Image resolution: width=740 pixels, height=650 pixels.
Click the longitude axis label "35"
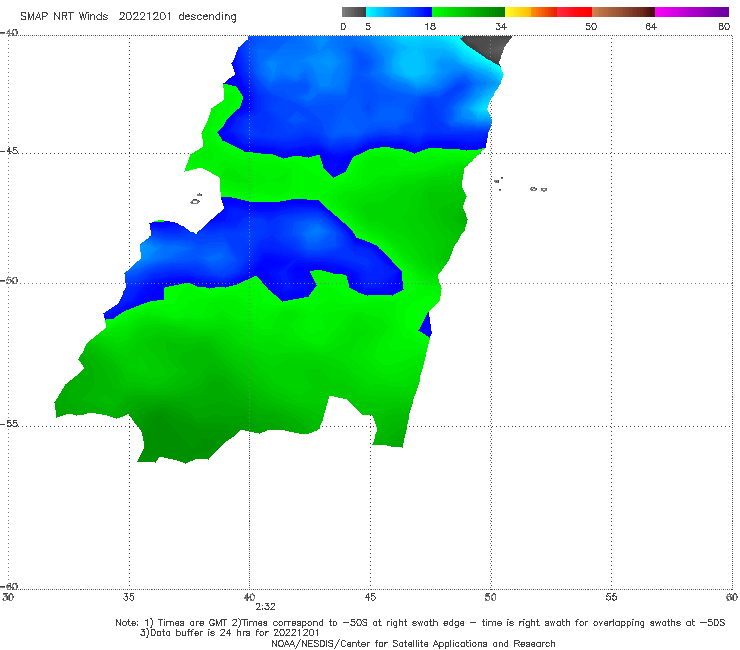click(x=128, y=597)
